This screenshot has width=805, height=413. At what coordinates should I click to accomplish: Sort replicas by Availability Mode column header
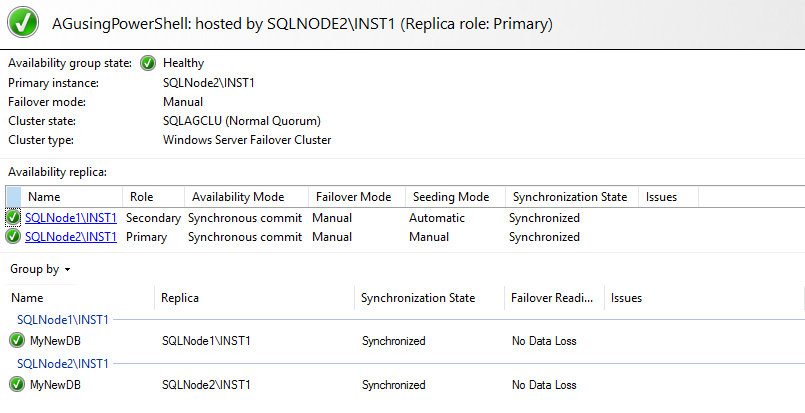click(x=238, y=197)
